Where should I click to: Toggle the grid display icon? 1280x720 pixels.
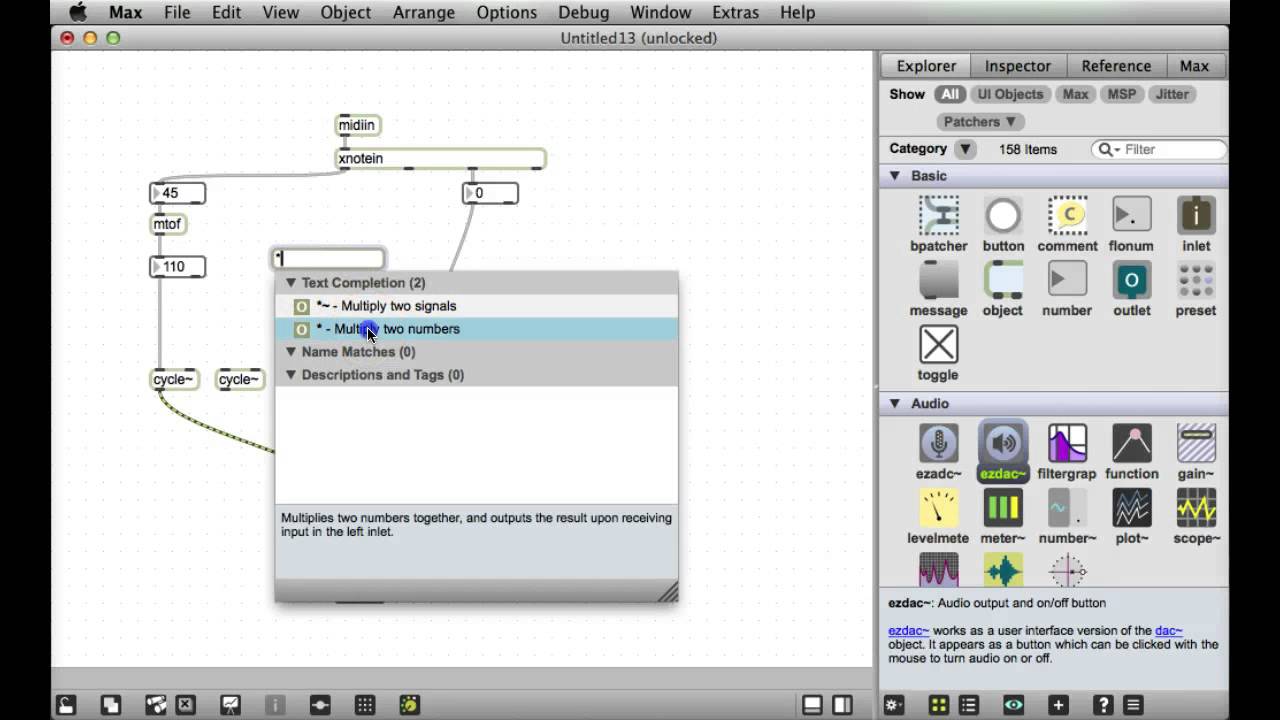point(365,705)
